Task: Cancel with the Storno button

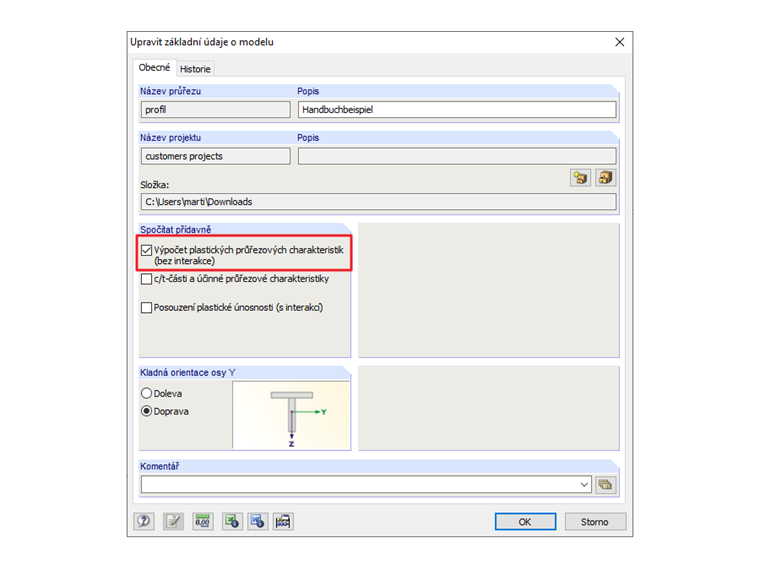Action: (x=595, y=522)
